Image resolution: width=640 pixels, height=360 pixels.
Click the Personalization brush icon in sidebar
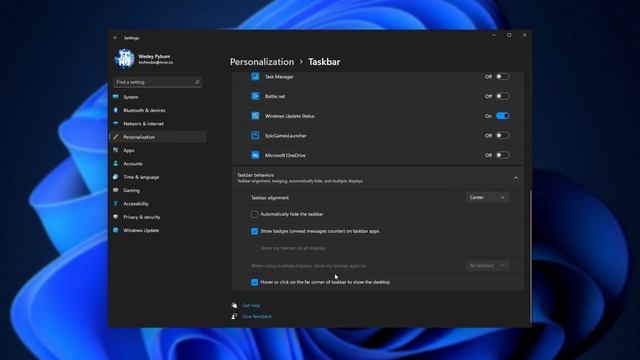click(x=116, y=137)
